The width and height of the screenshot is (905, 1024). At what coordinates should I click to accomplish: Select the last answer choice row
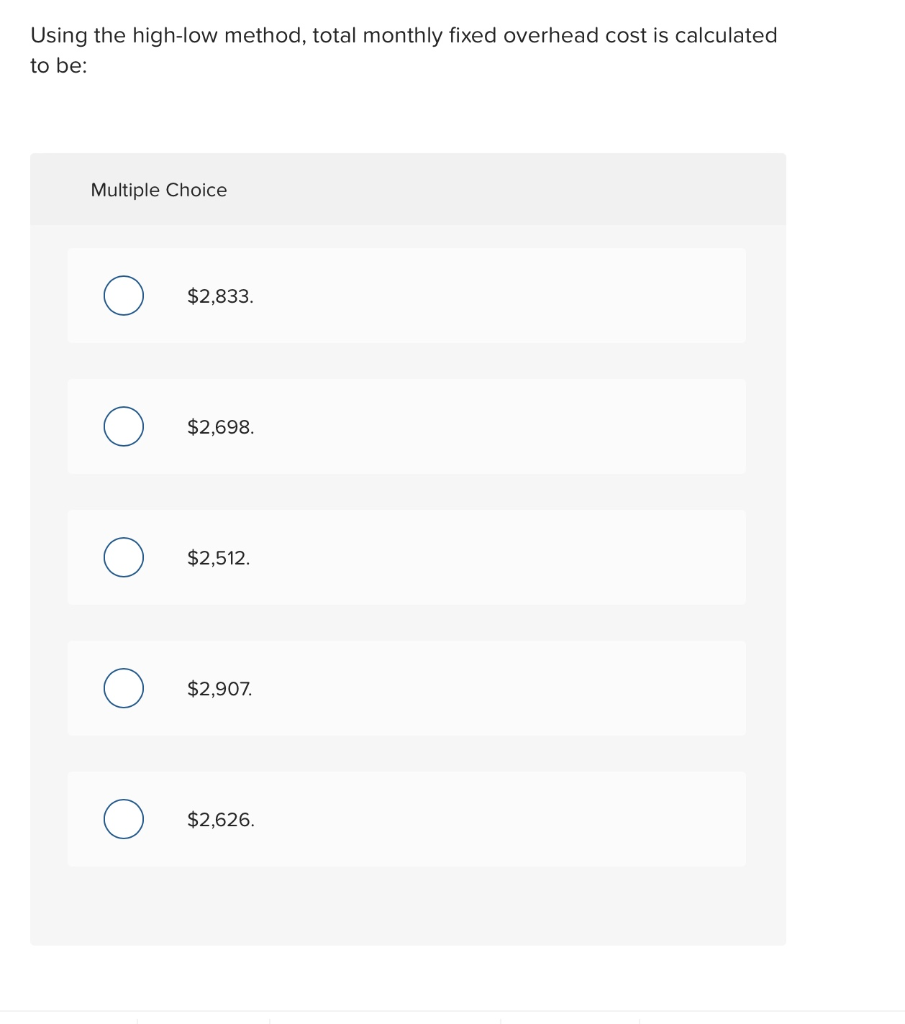[406, 819]
